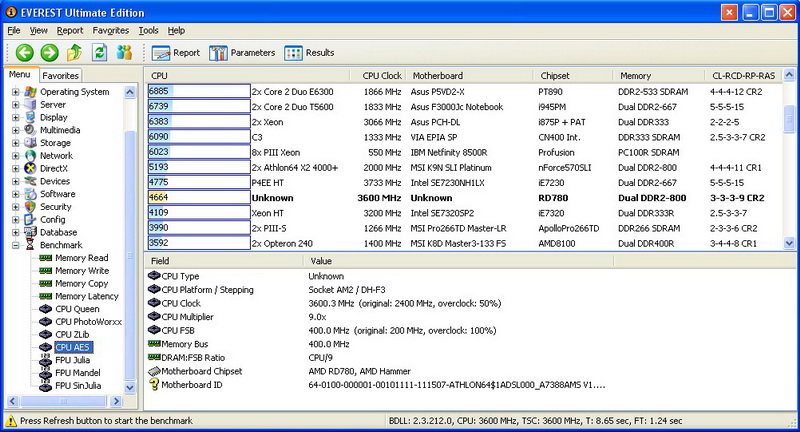This screenshot has height=432, width=800.
Task: Expand the Devices tree node
Action: [15, 181]
